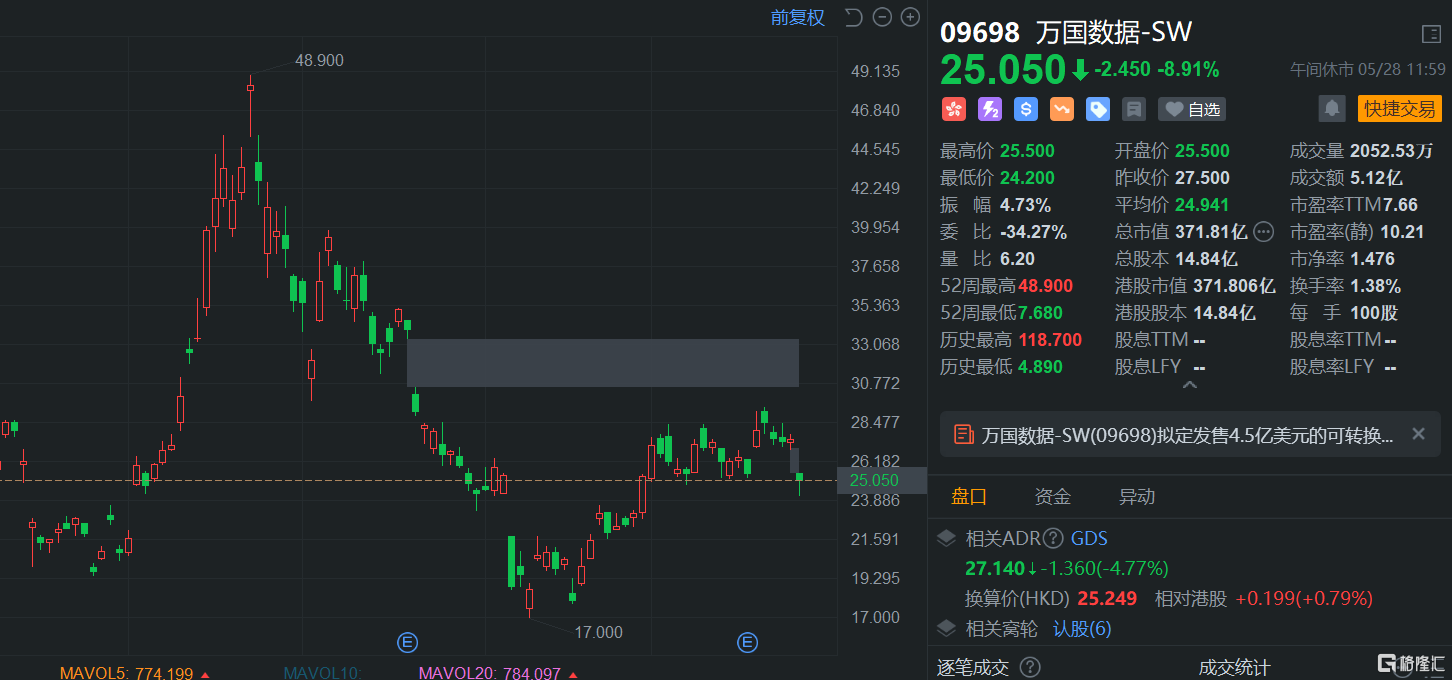The height and width of the screenshot is (680, 1452).
Task: Click the more icon beside 总市值
Action: [x=1263, y=232]
